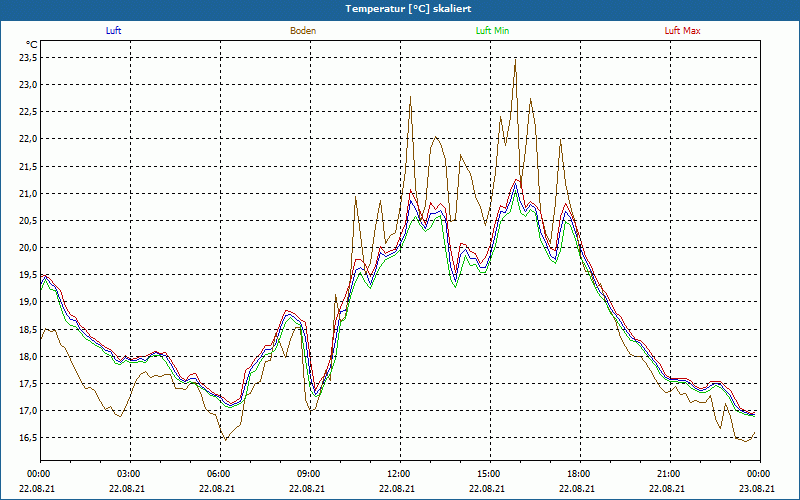Image resolution: width=800 pixels, height=500 pixels.
Task: Select the red Luft Max legend label
Action: coord(682,31)
